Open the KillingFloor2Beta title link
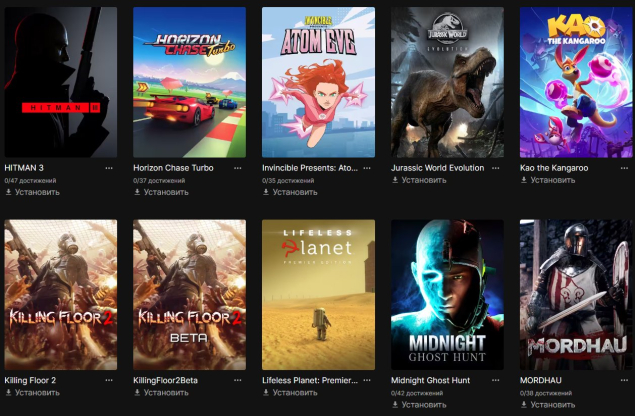 pos(166,380)
